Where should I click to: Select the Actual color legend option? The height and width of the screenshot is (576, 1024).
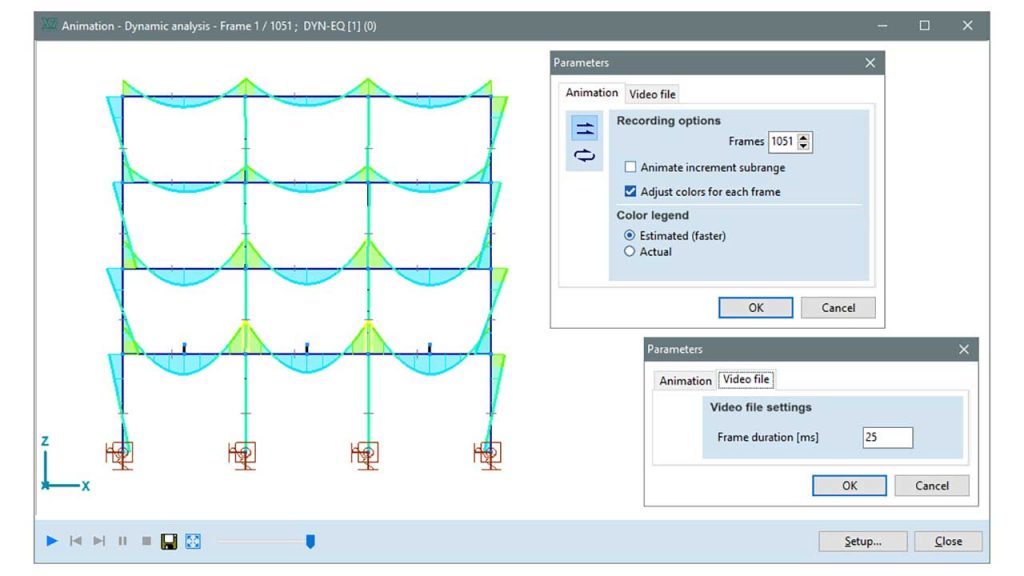point(629,251)
